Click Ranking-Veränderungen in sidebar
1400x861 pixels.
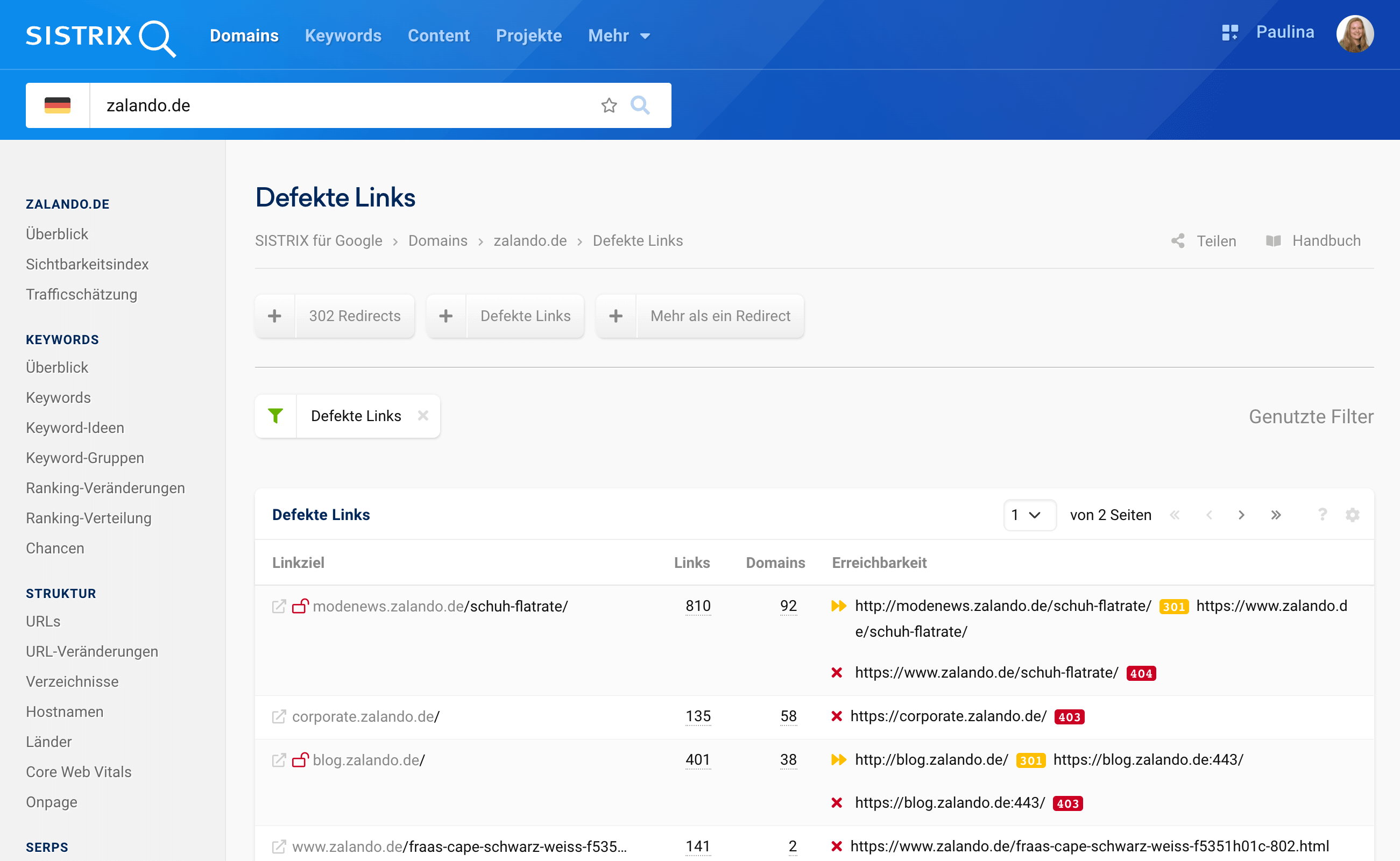[x=105, y=487]
